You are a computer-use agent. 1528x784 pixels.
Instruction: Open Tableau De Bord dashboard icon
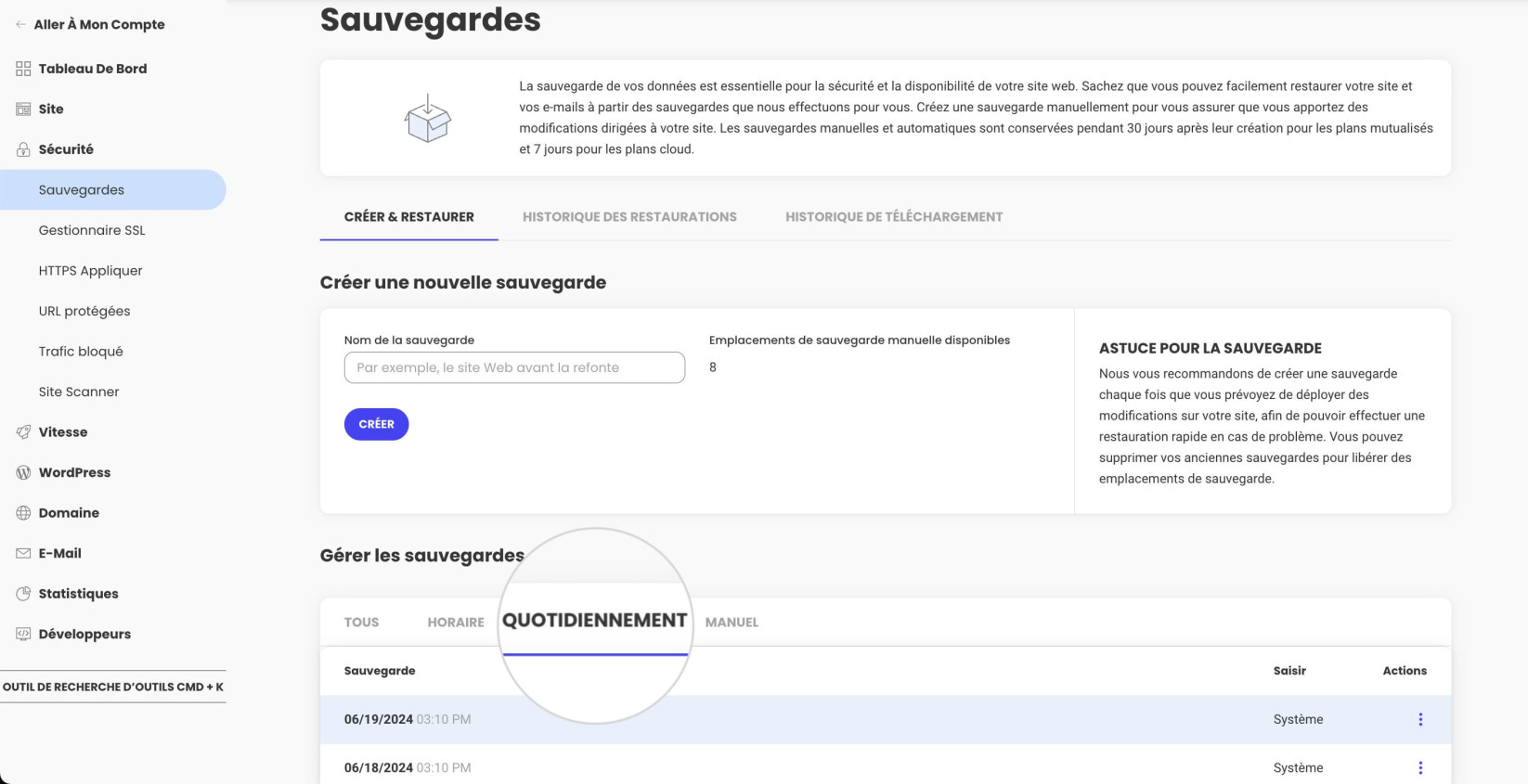[23, 69]
